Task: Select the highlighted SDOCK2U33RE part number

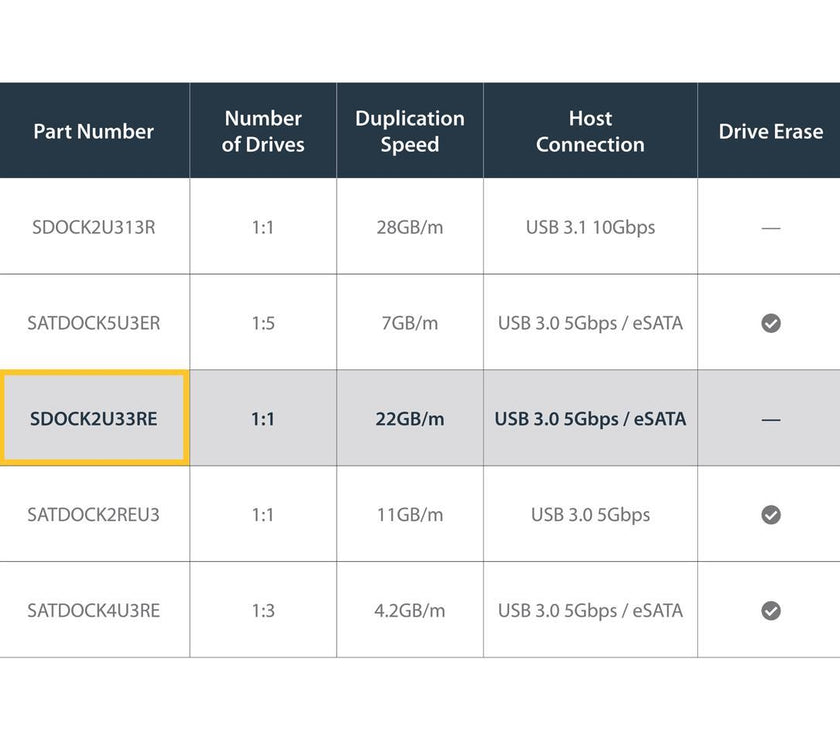Action: (94, 419)
